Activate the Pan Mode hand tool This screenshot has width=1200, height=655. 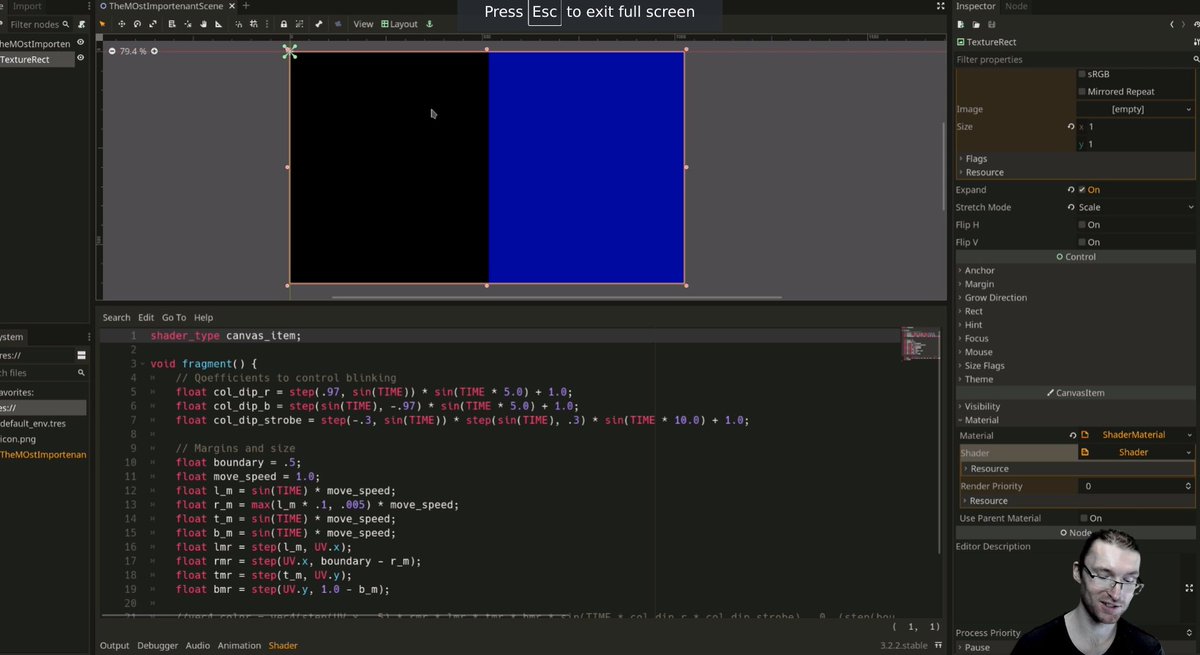204,24
